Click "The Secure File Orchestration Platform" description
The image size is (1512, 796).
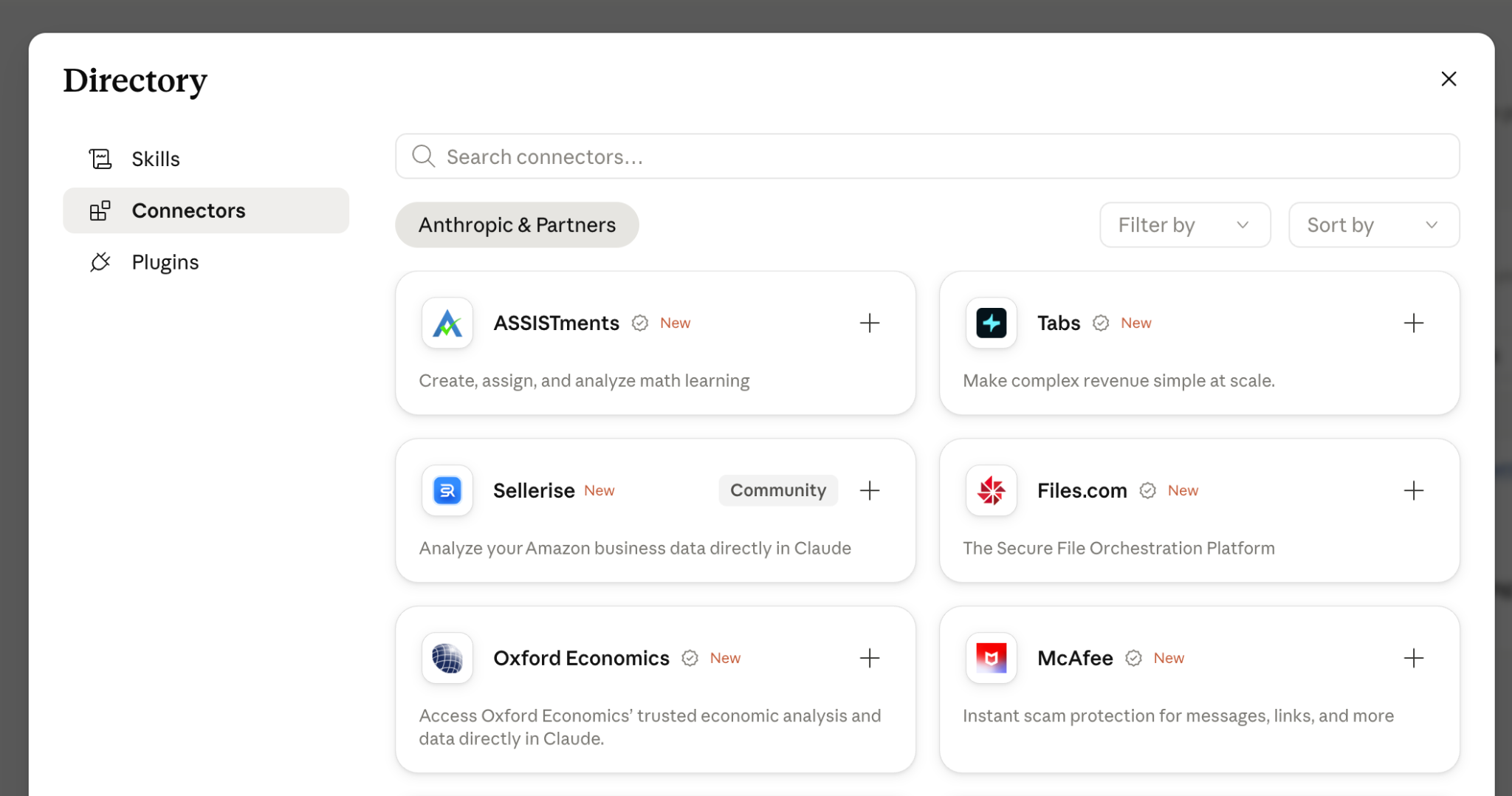tap(1118, 549)
